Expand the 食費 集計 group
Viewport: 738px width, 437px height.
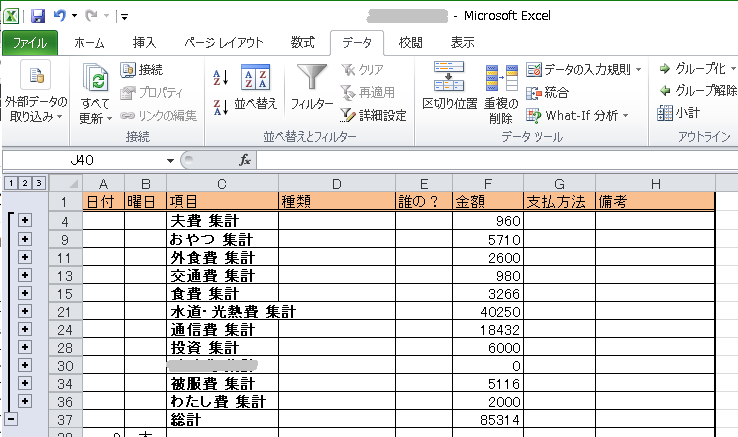[x=25, y=293]
